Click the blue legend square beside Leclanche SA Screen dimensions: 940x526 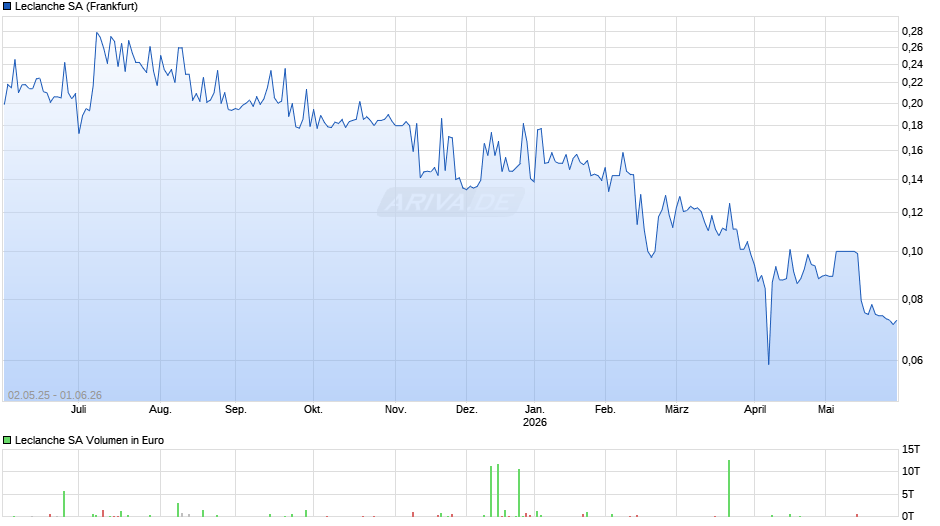click(x=7, y=7)
